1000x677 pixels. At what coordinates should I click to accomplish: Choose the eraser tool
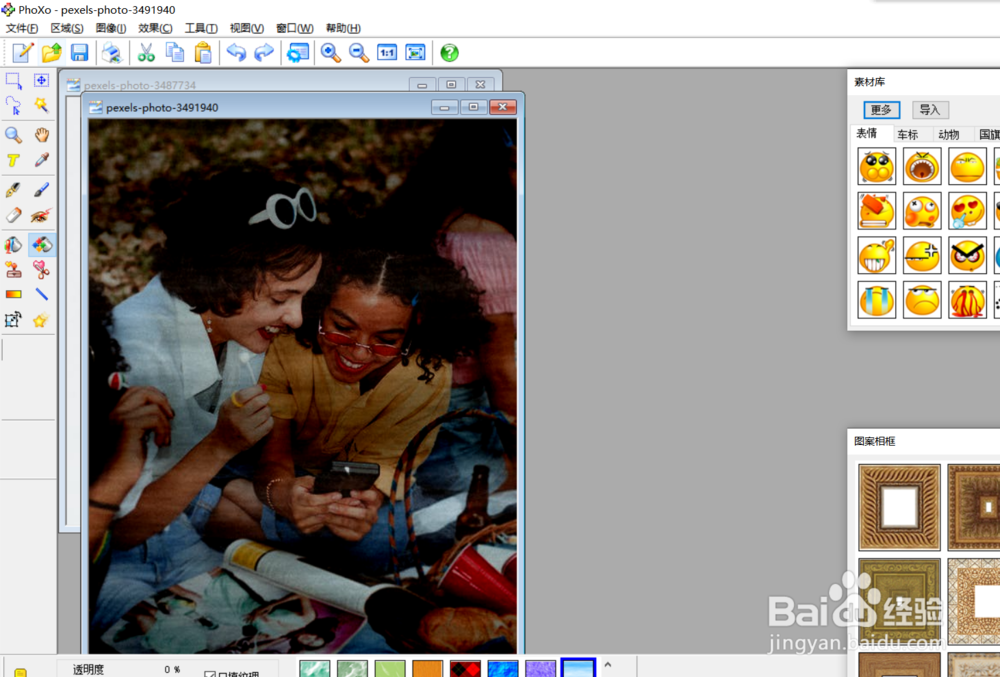[x=13, y=215]
